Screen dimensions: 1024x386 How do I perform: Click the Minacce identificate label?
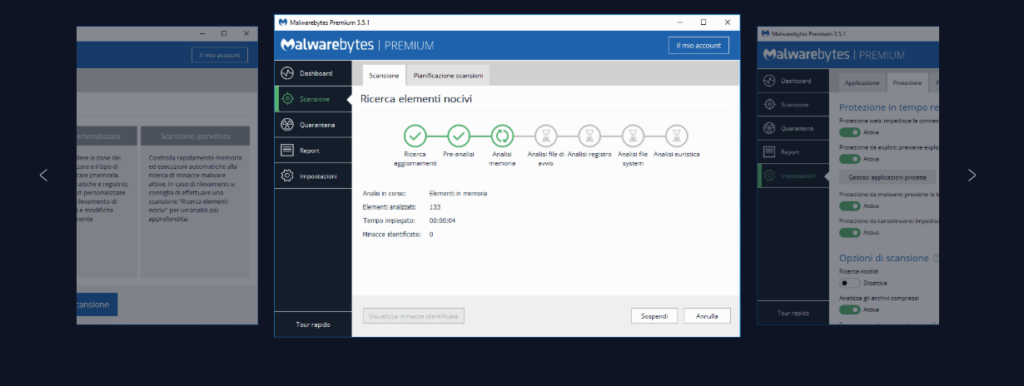click(391, 234)
